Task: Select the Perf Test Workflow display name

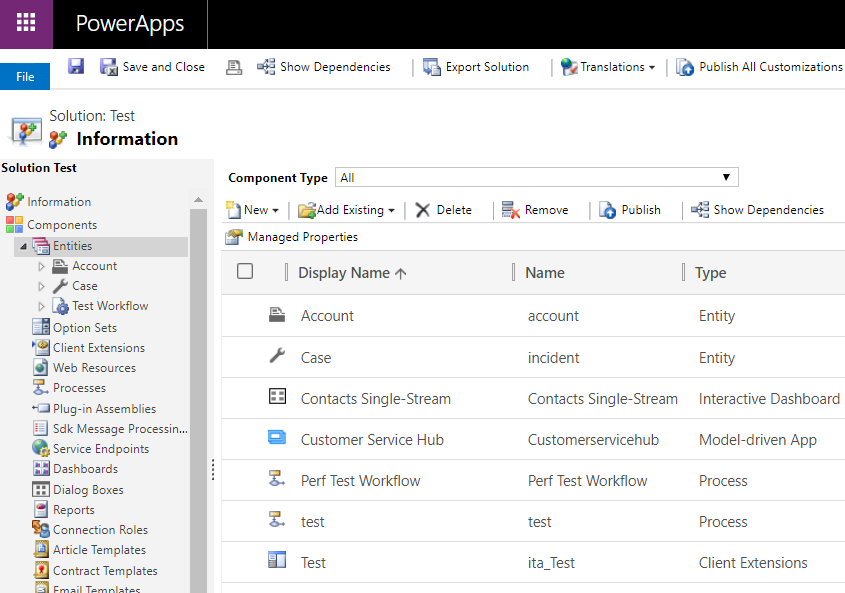Action: [x=361, y=480]
